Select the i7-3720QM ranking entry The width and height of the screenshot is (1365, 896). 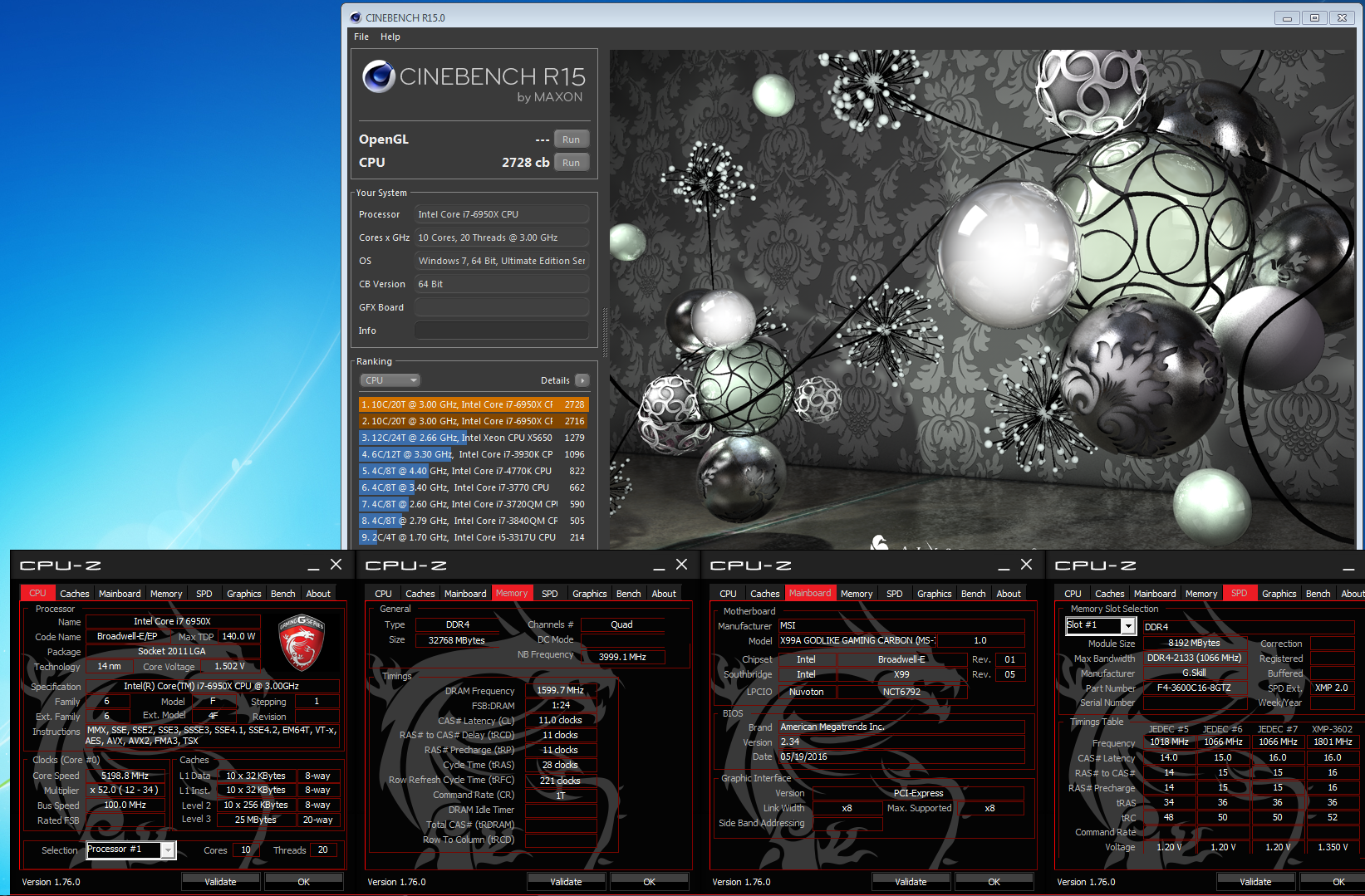coord(474,504)
